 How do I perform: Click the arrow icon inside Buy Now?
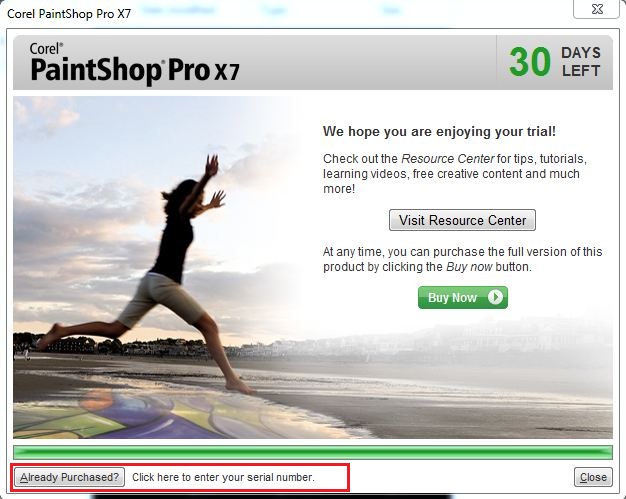click(x=495, y=297)
